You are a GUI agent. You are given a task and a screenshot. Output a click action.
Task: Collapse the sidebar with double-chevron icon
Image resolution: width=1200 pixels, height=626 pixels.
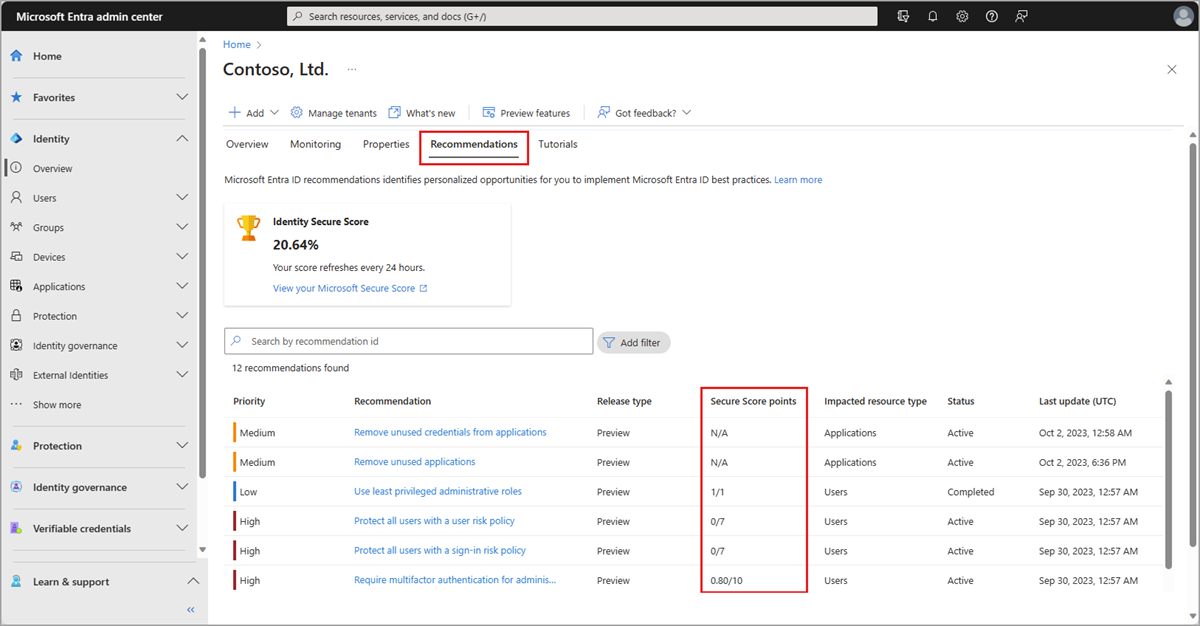[x=191, y=609]
